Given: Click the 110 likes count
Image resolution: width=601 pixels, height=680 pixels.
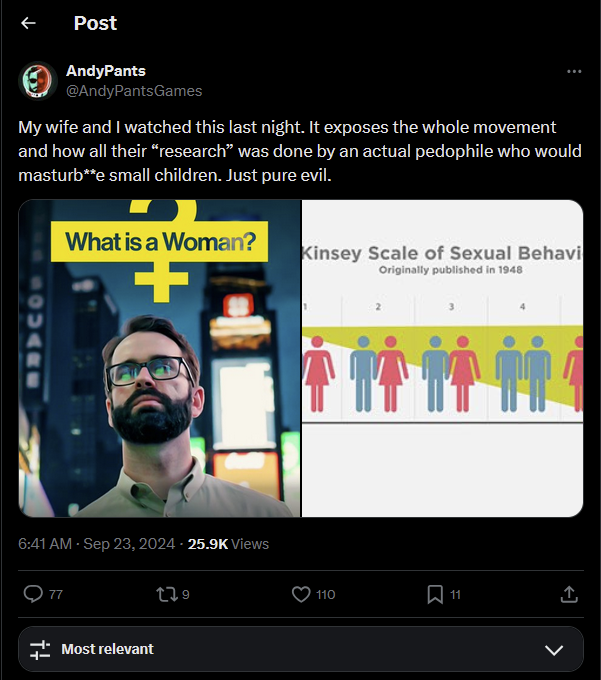Looking at the screenshot, I should [x=326, y=595].
